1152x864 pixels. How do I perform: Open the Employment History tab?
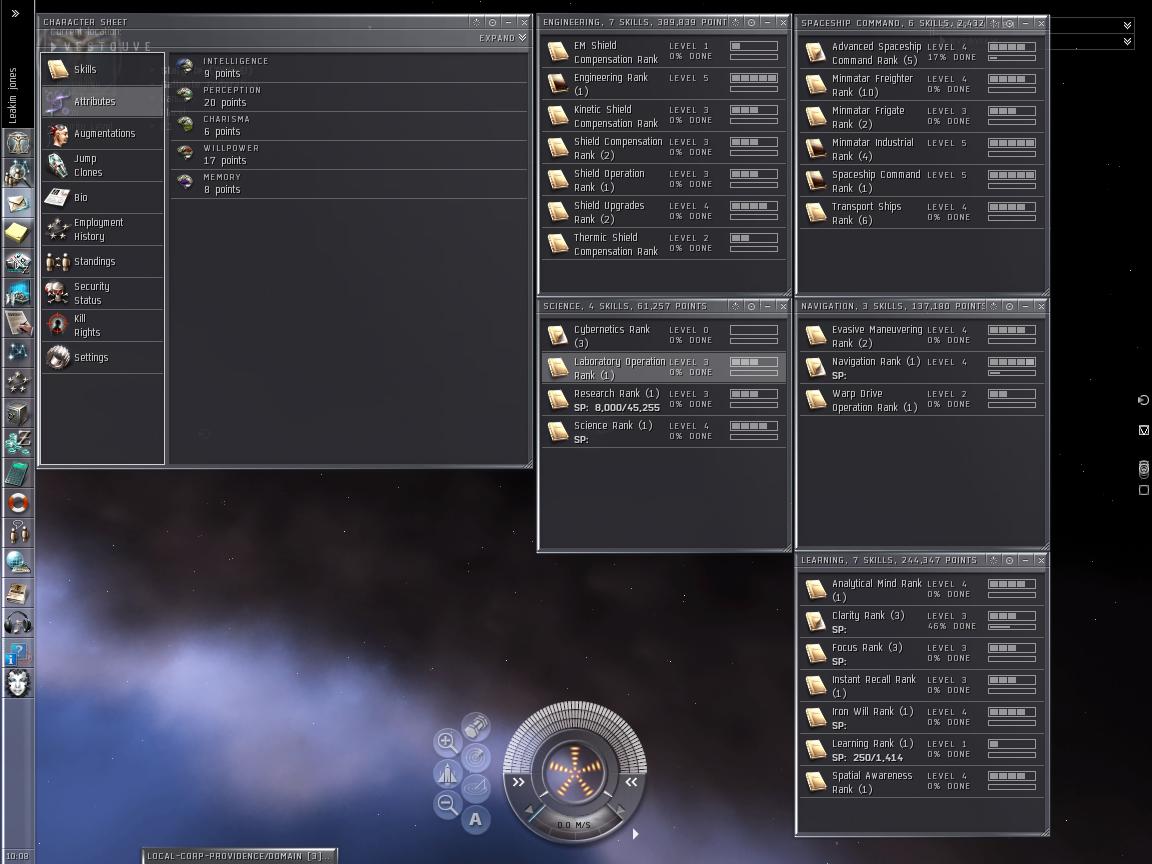[x=103, y=229]
